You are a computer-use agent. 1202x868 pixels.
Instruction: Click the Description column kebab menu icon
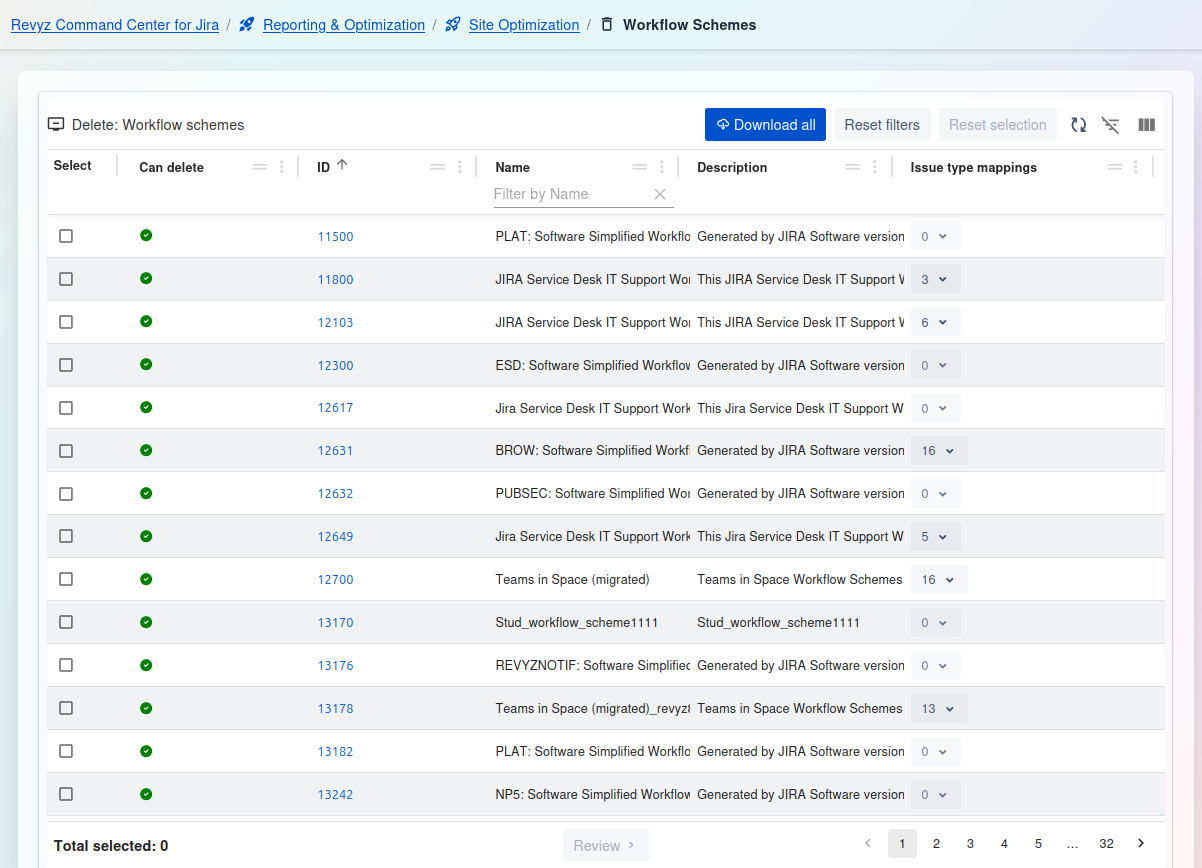(x=875, y=167)
